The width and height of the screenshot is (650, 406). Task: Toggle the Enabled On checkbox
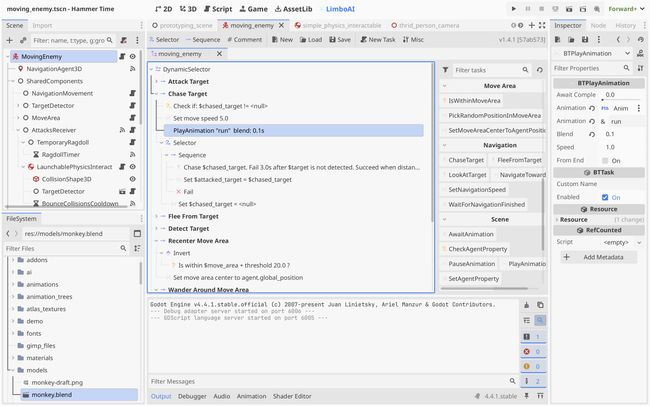[x=605, y=197]
